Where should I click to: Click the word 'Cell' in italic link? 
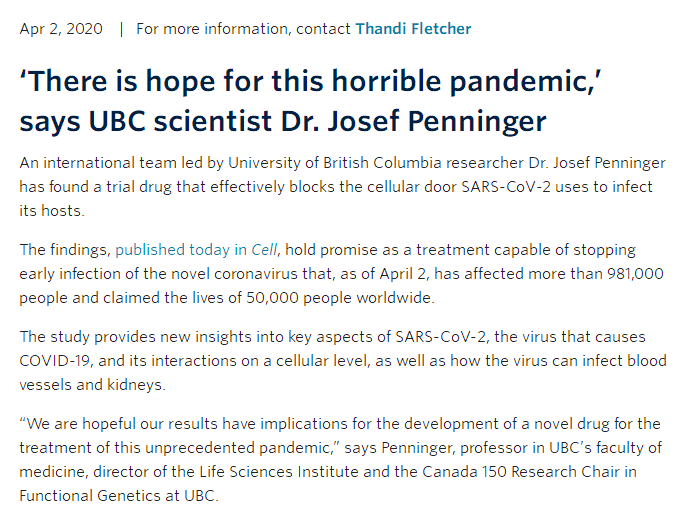click(x=264, y=250)
